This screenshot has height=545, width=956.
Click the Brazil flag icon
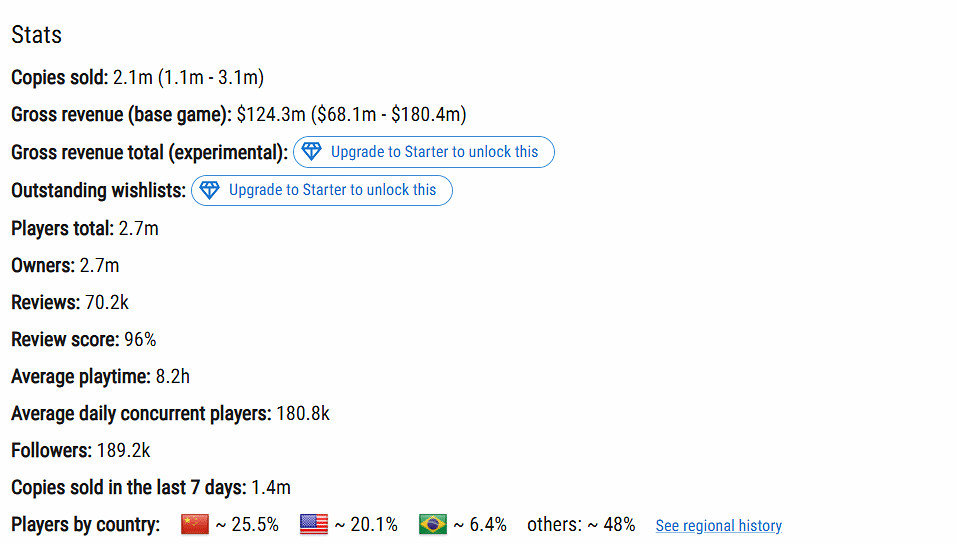(433, 524)
